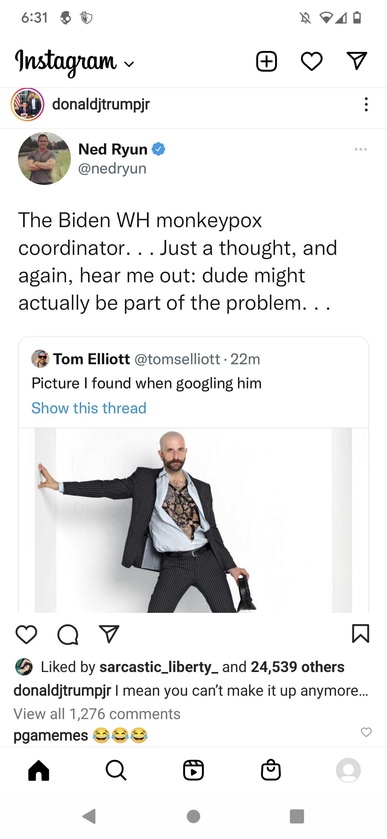Open notifications heart icon in header
The height and width of the screenshot is (839, 387).
312,62
